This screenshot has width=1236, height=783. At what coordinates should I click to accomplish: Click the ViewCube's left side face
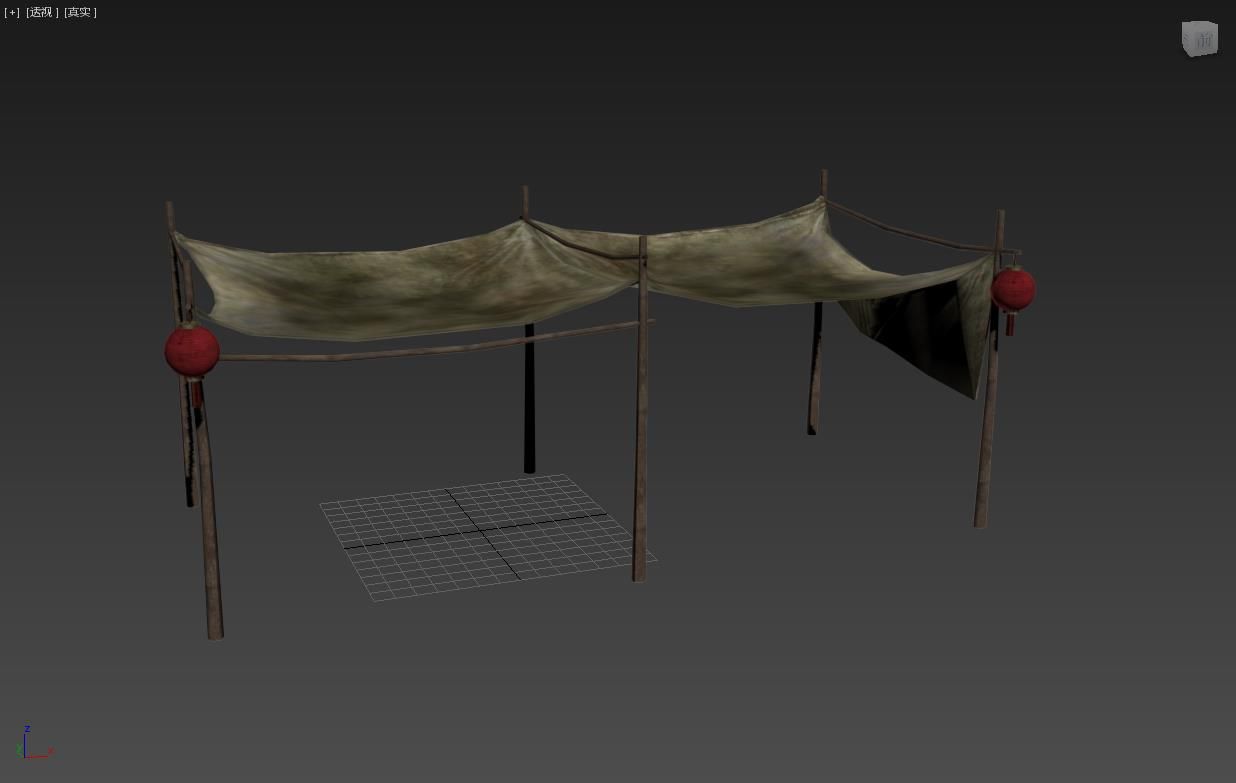tap(1186, 42)
